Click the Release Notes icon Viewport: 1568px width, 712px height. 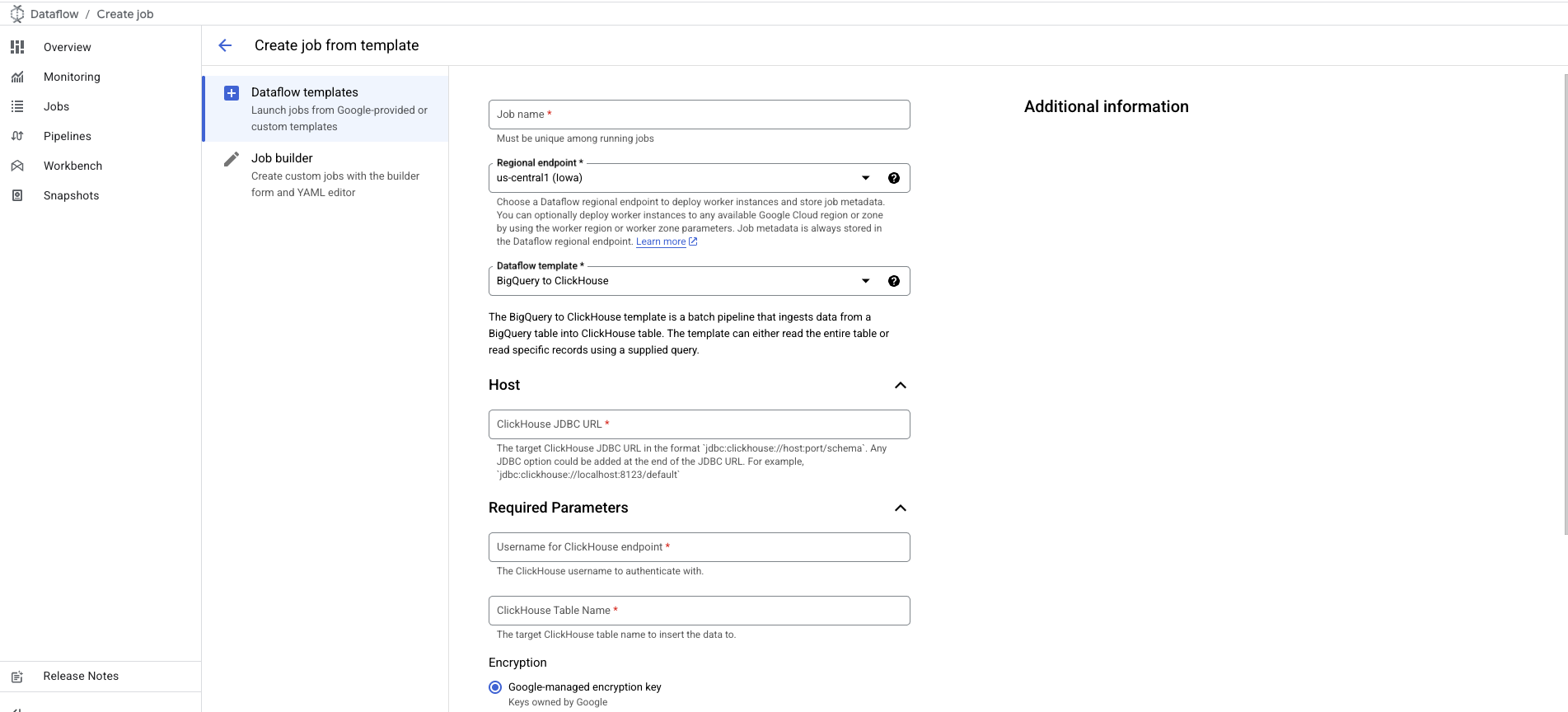point(17,677)
